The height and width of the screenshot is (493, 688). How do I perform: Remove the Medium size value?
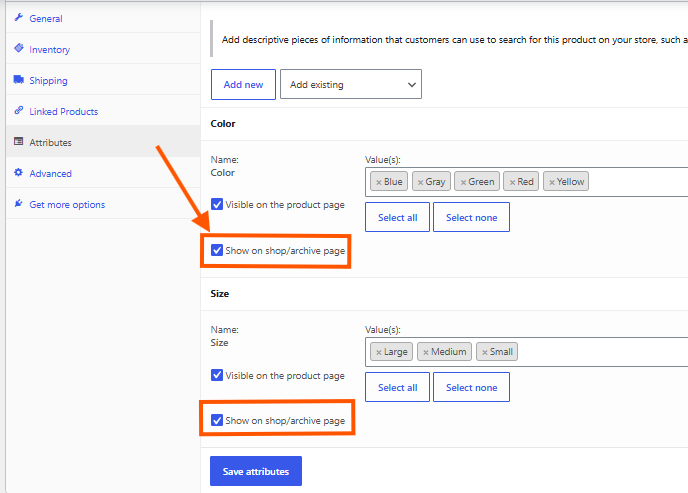(426, 352)
